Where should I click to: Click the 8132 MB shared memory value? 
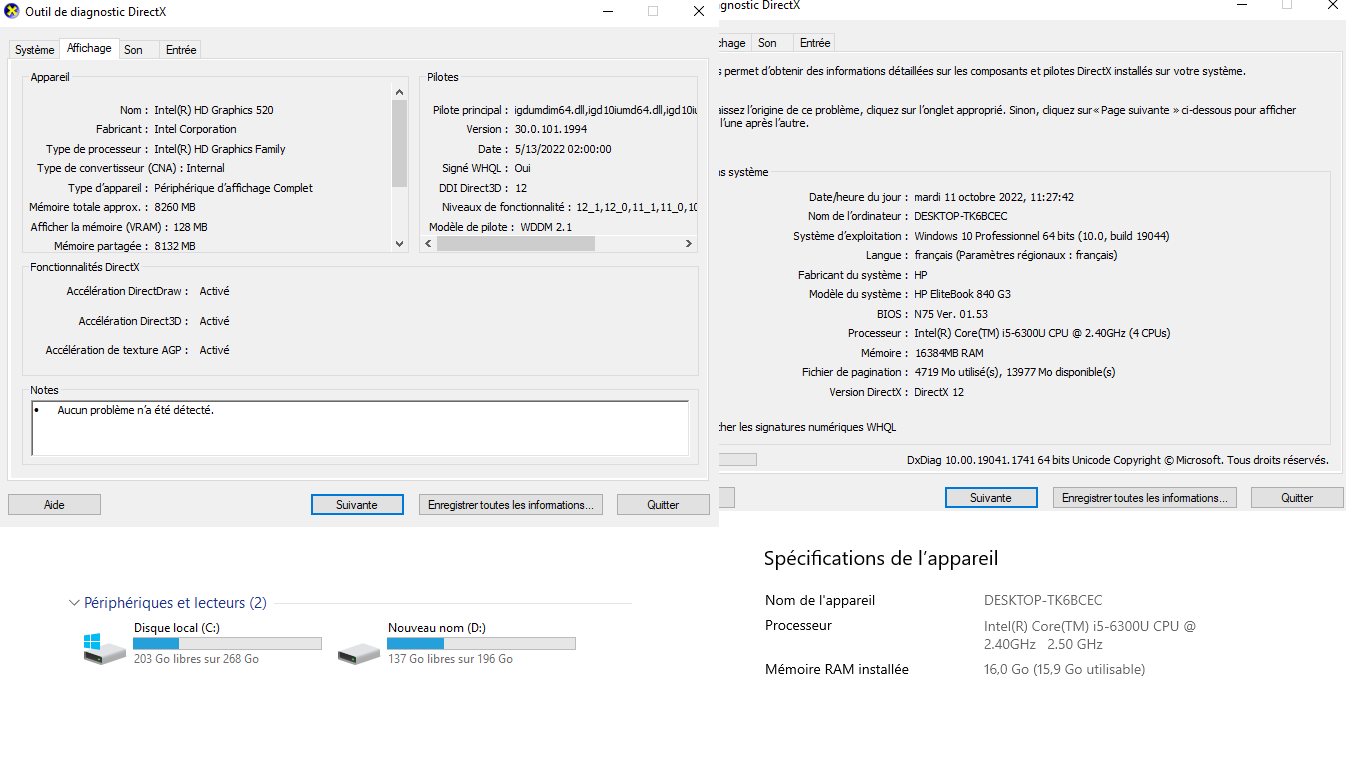point(175,246)
